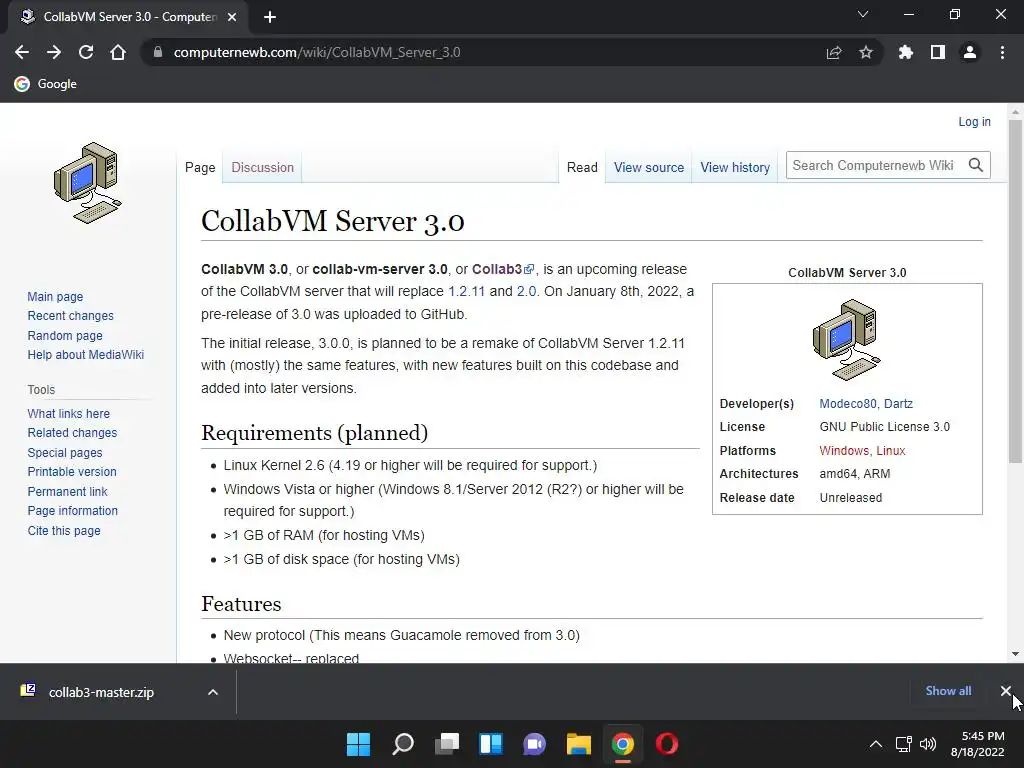Image resolution: width=1024 pixels, height=768 pixels.
Task: Open the Linux platform link
Action: (x=891, y=451)
